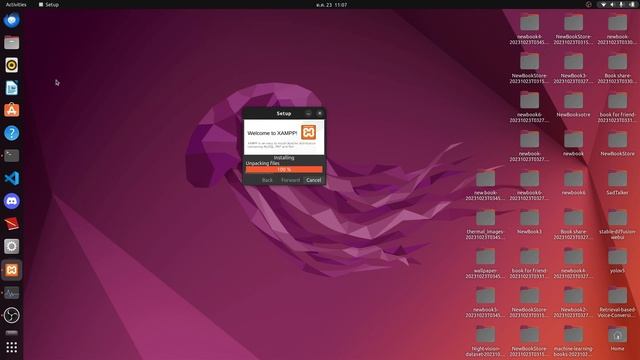Launch OBS Studio from the dock
Viewport: 640px width, 360px height.
11,315
